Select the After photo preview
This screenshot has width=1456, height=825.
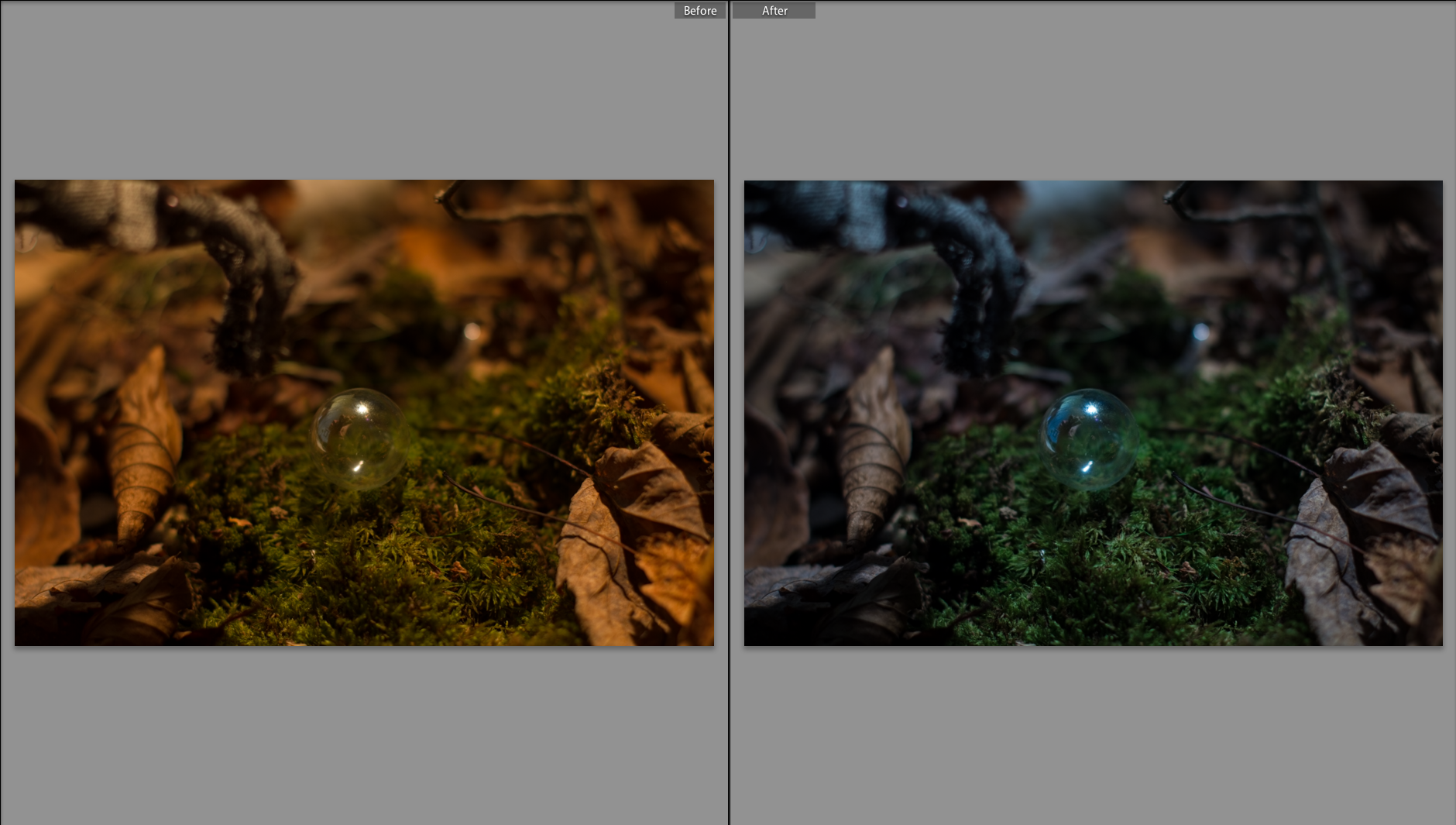point(1093,413)
